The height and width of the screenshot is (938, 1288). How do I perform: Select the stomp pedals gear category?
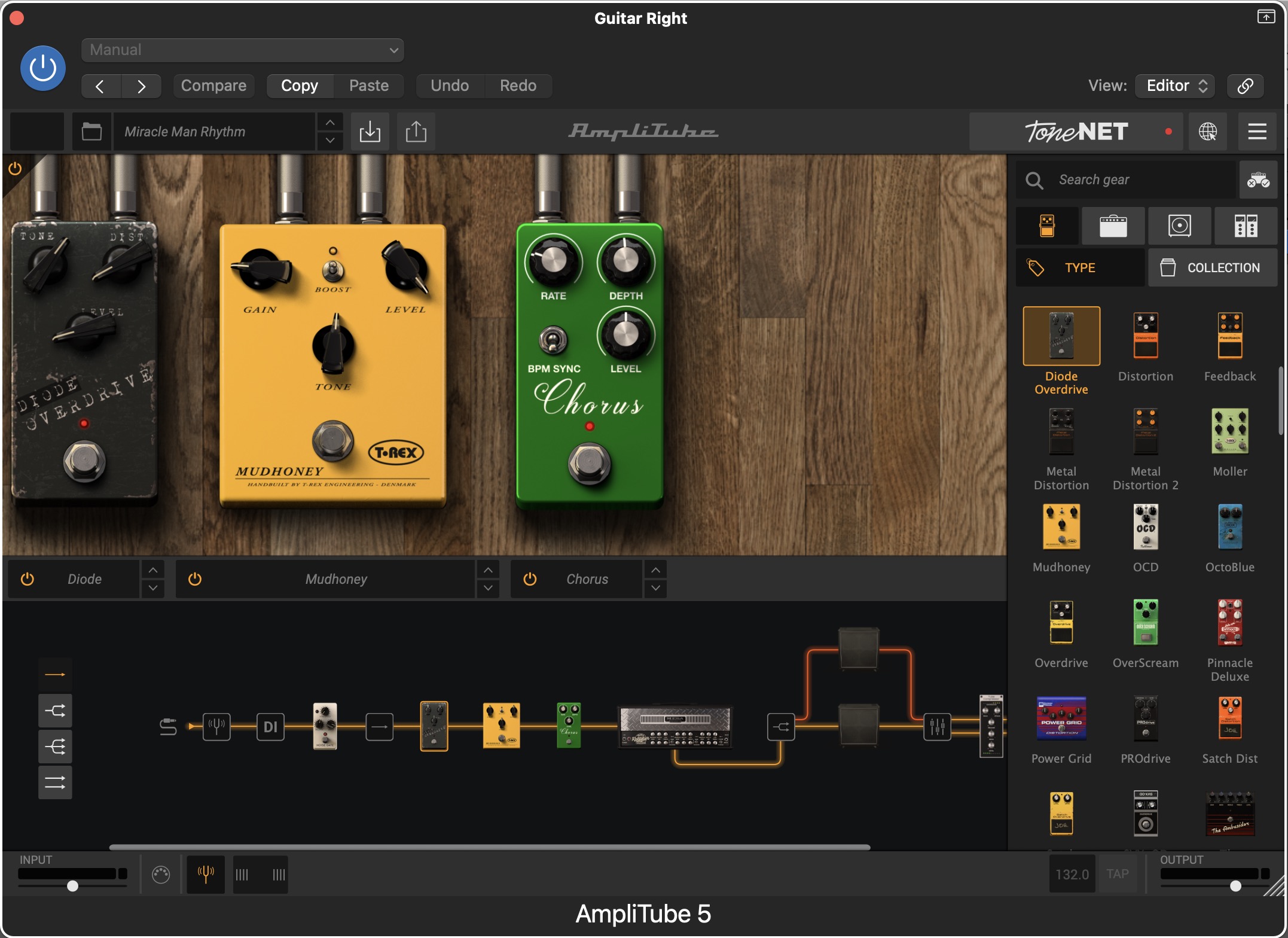pyautogui.click(x=1047, y=226)
